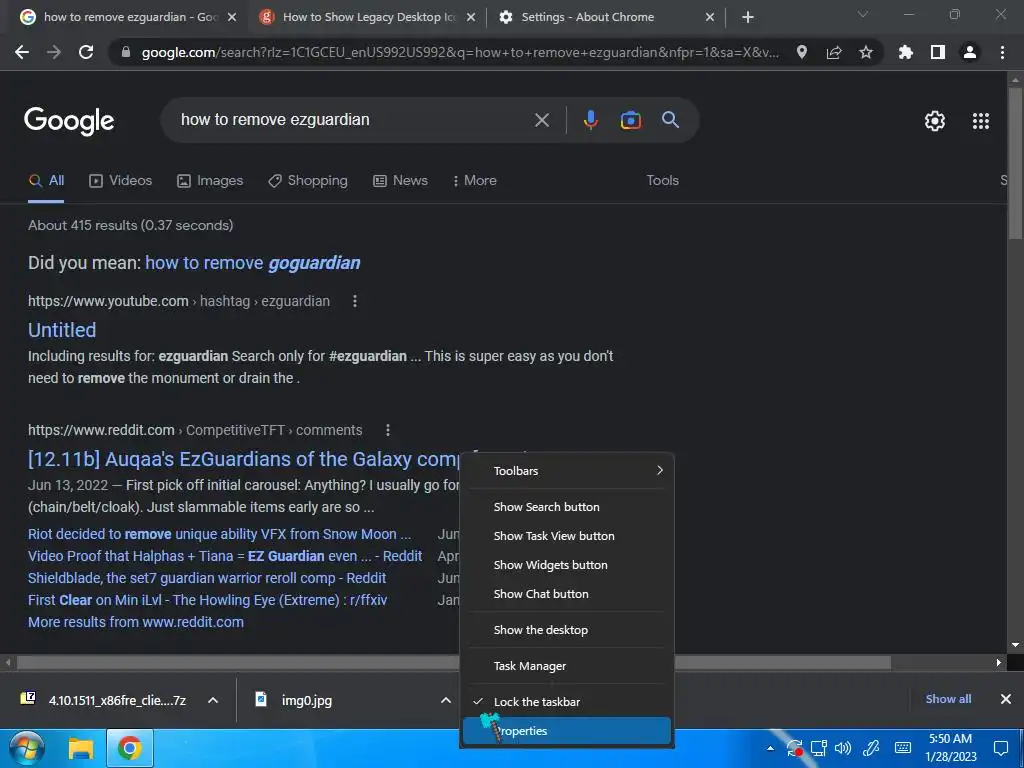Expand the Toolbars submenu

pyautogui.click(x=567, y=471)
